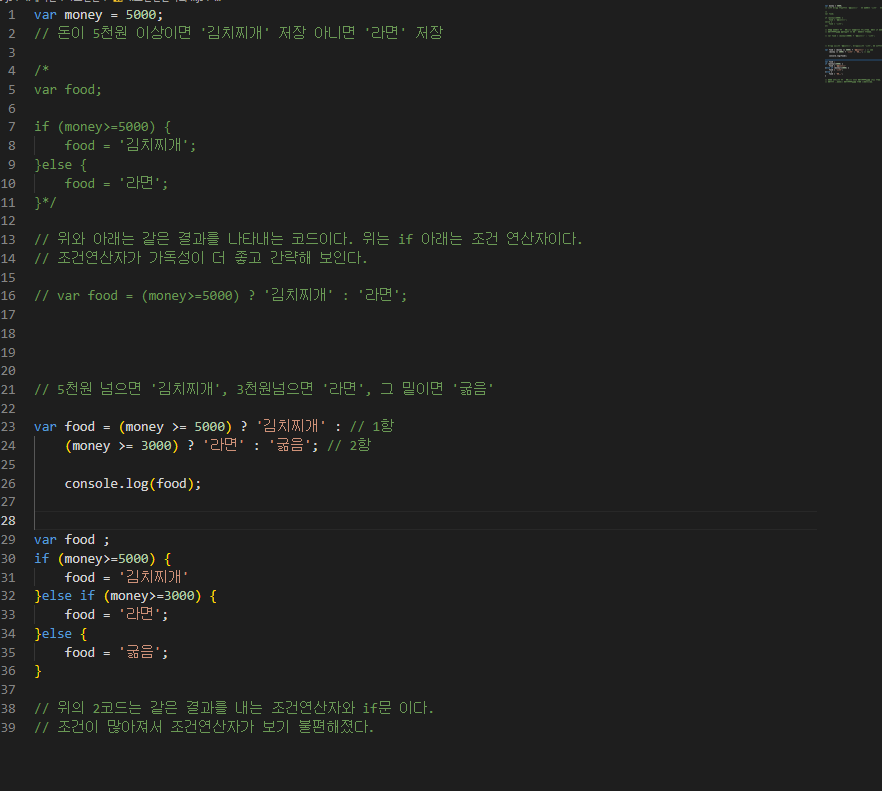Viewport: 882px width, 791px height.
Task: Click the comment on line 2 about '김치찌개' 저장
Action: [x=238, y=33]
